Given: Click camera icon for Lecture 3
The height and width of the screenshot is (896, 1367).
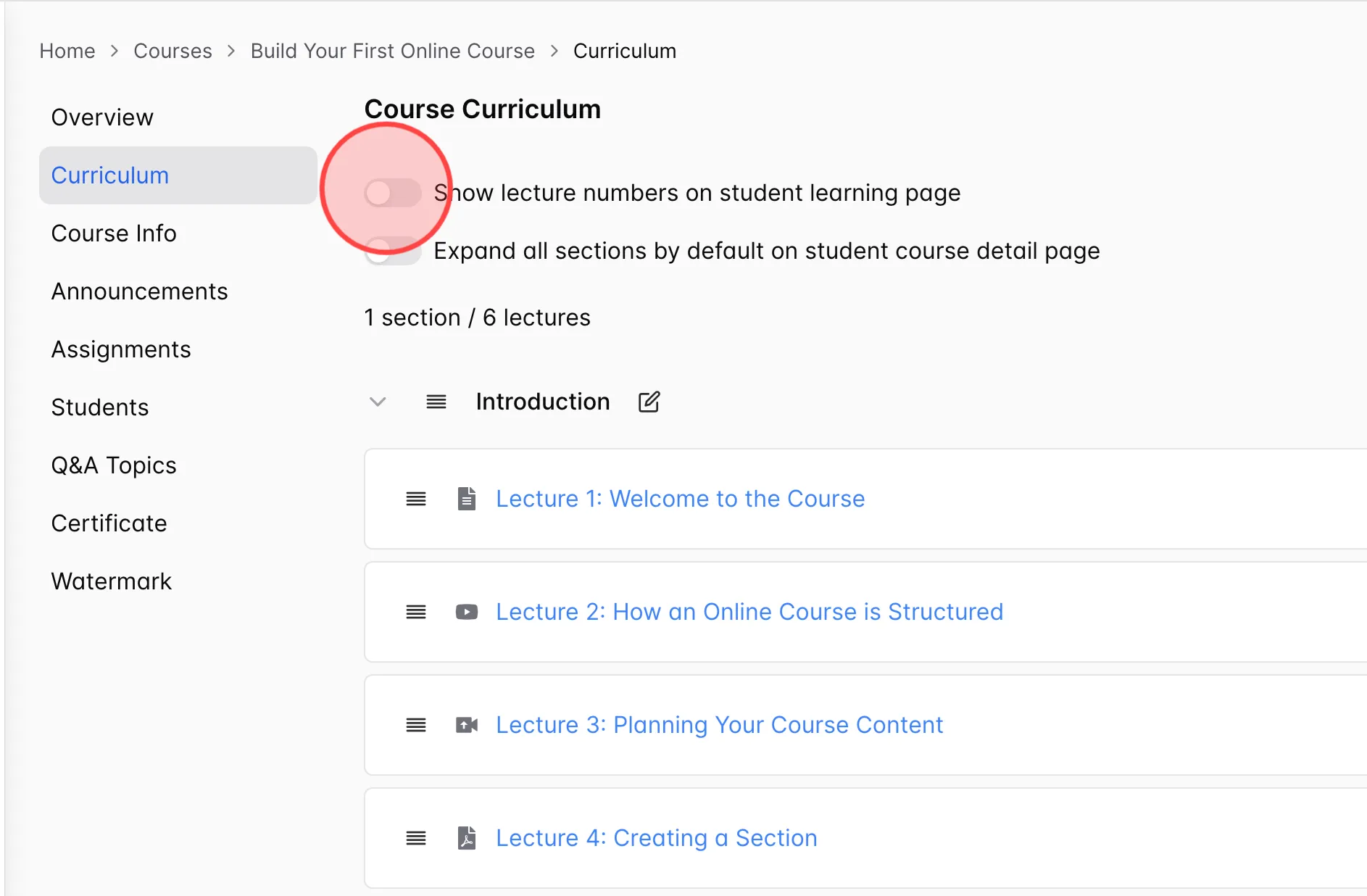Looking at the screenshot, I should point(467,725).
